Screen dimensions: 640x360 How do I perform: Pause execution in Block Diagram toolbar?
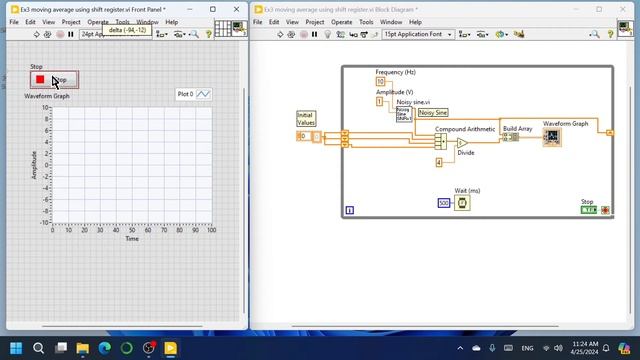[x=314, y=35]
